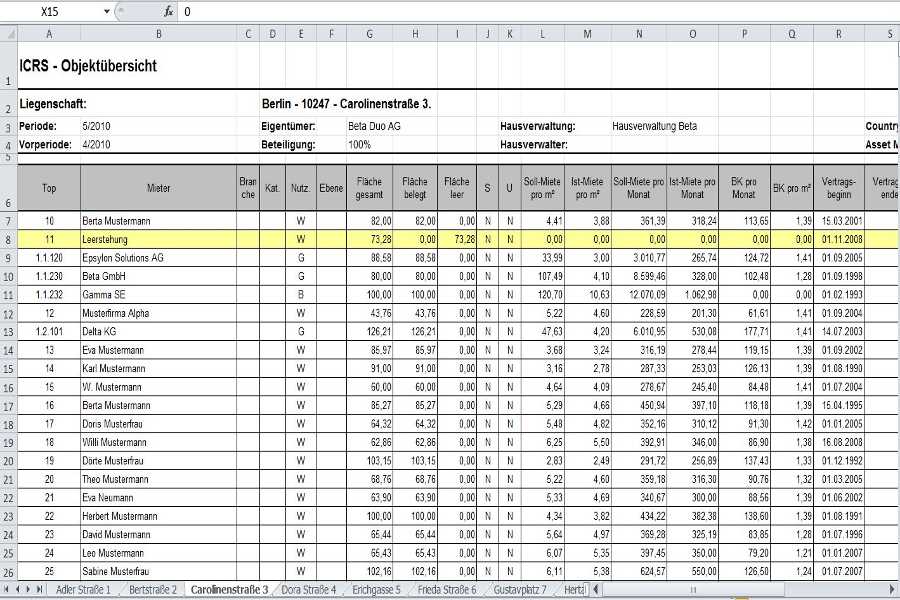900x600 pixels.
Task: Click the David Mustermann cell
Action: click(x=158, y=535)
